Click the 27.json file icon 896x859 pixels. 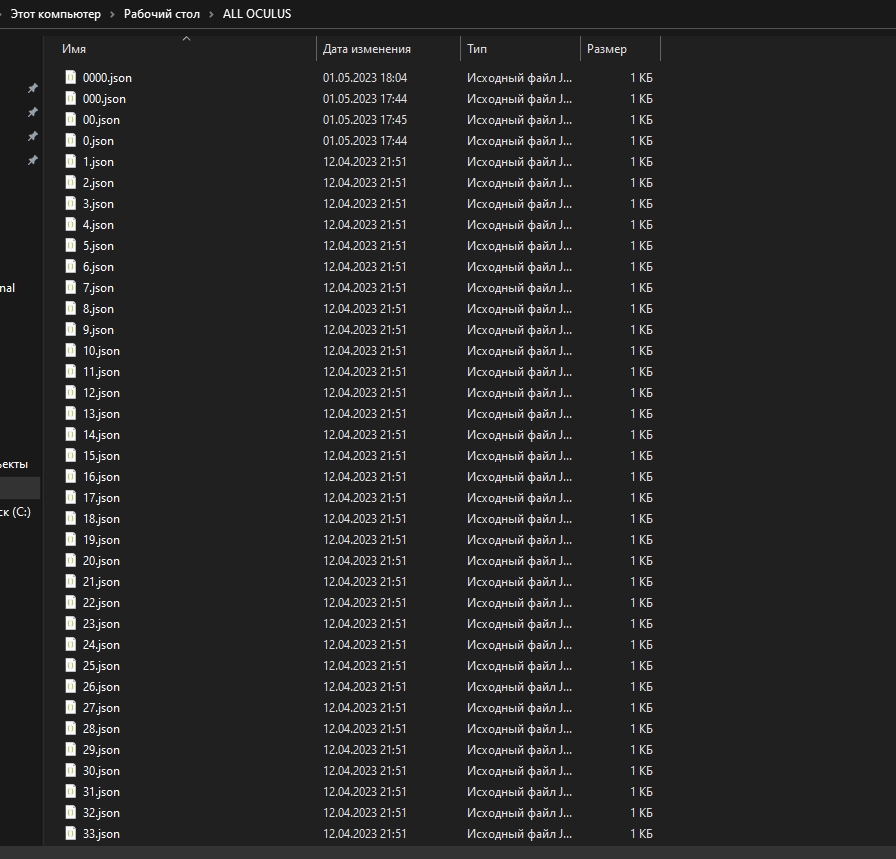[x=71, y=707]
